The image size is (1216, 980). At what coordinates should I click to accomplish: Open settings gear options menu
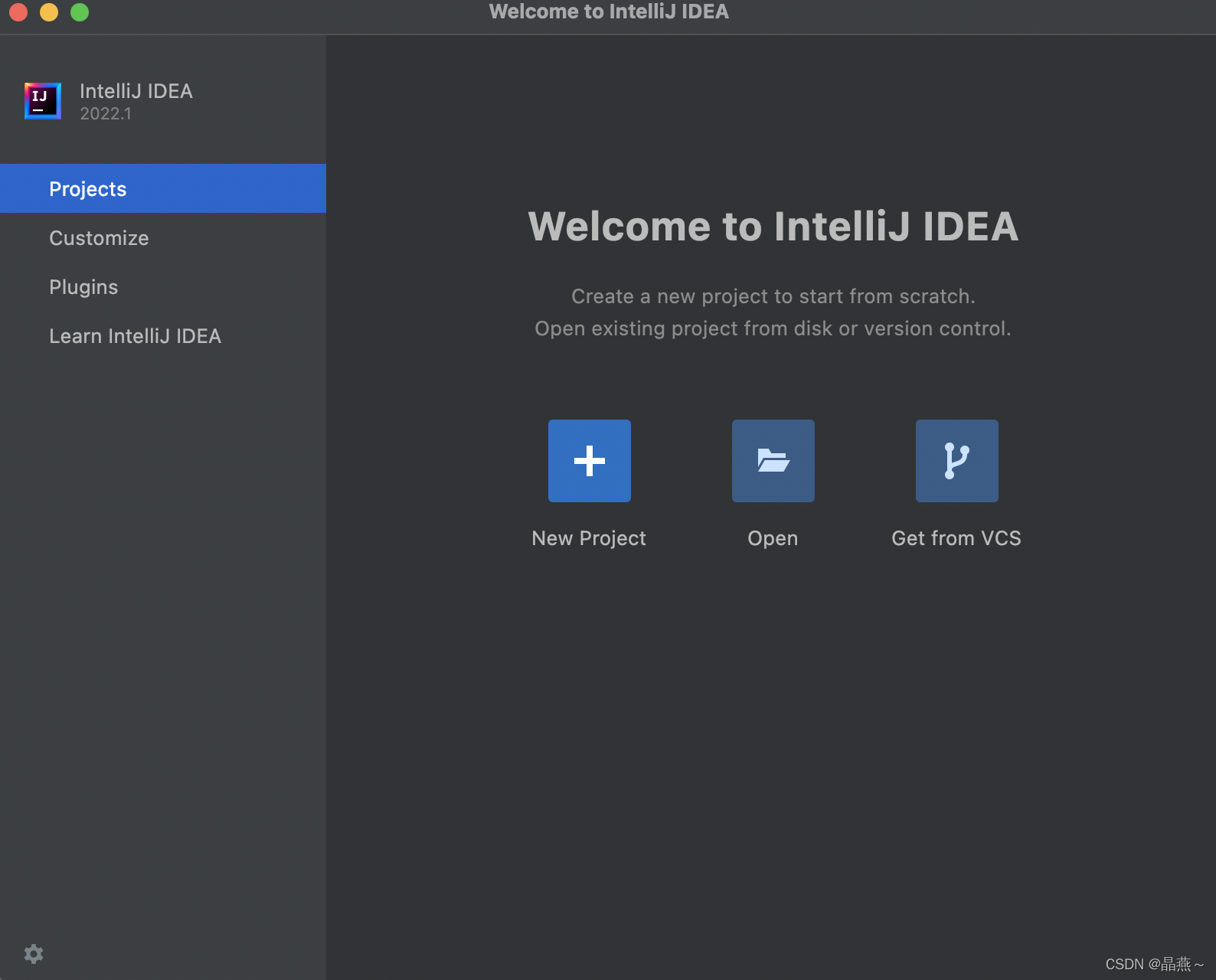click(x=34, y=953)
